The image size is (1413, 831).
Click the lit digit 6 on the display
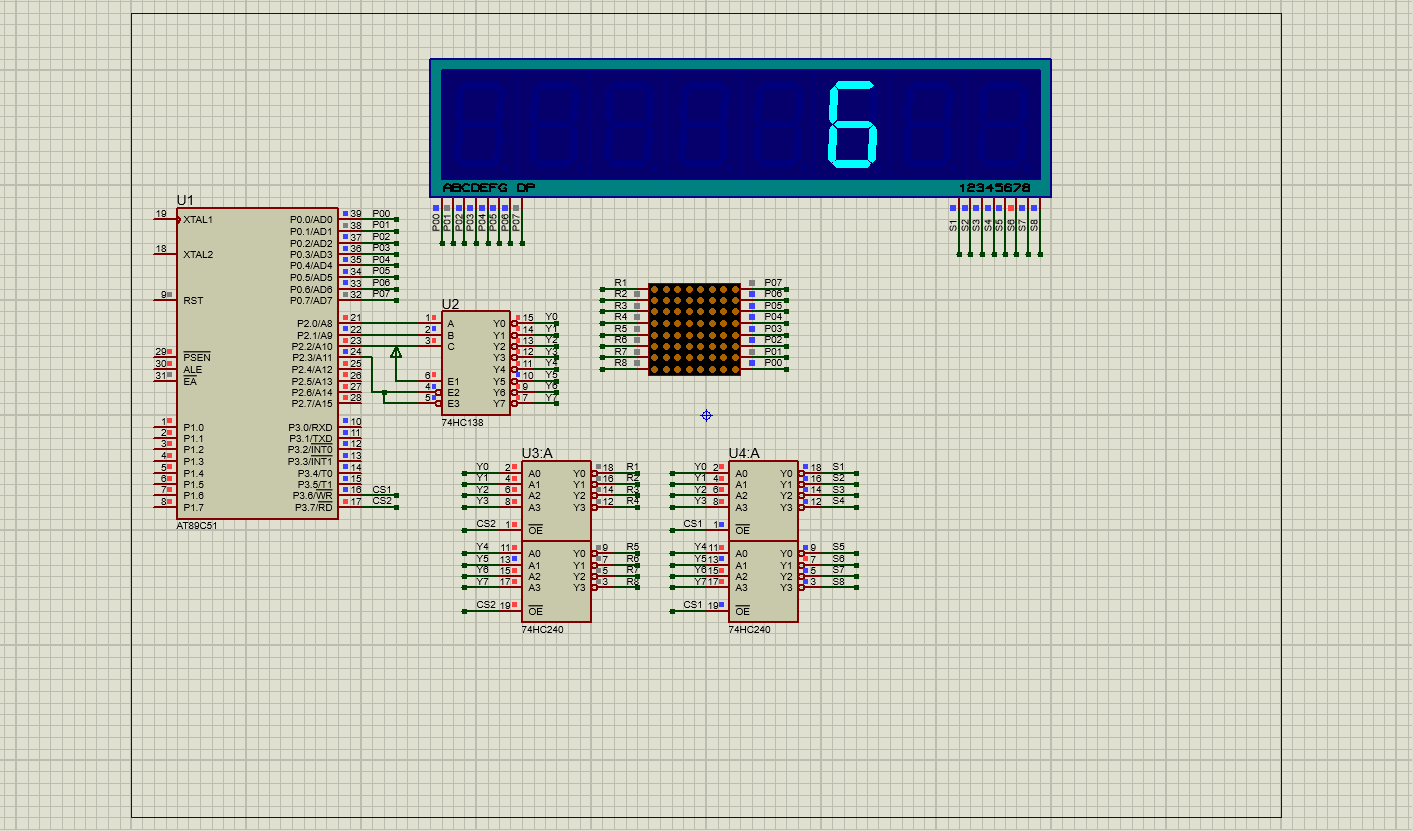[853, 125]
